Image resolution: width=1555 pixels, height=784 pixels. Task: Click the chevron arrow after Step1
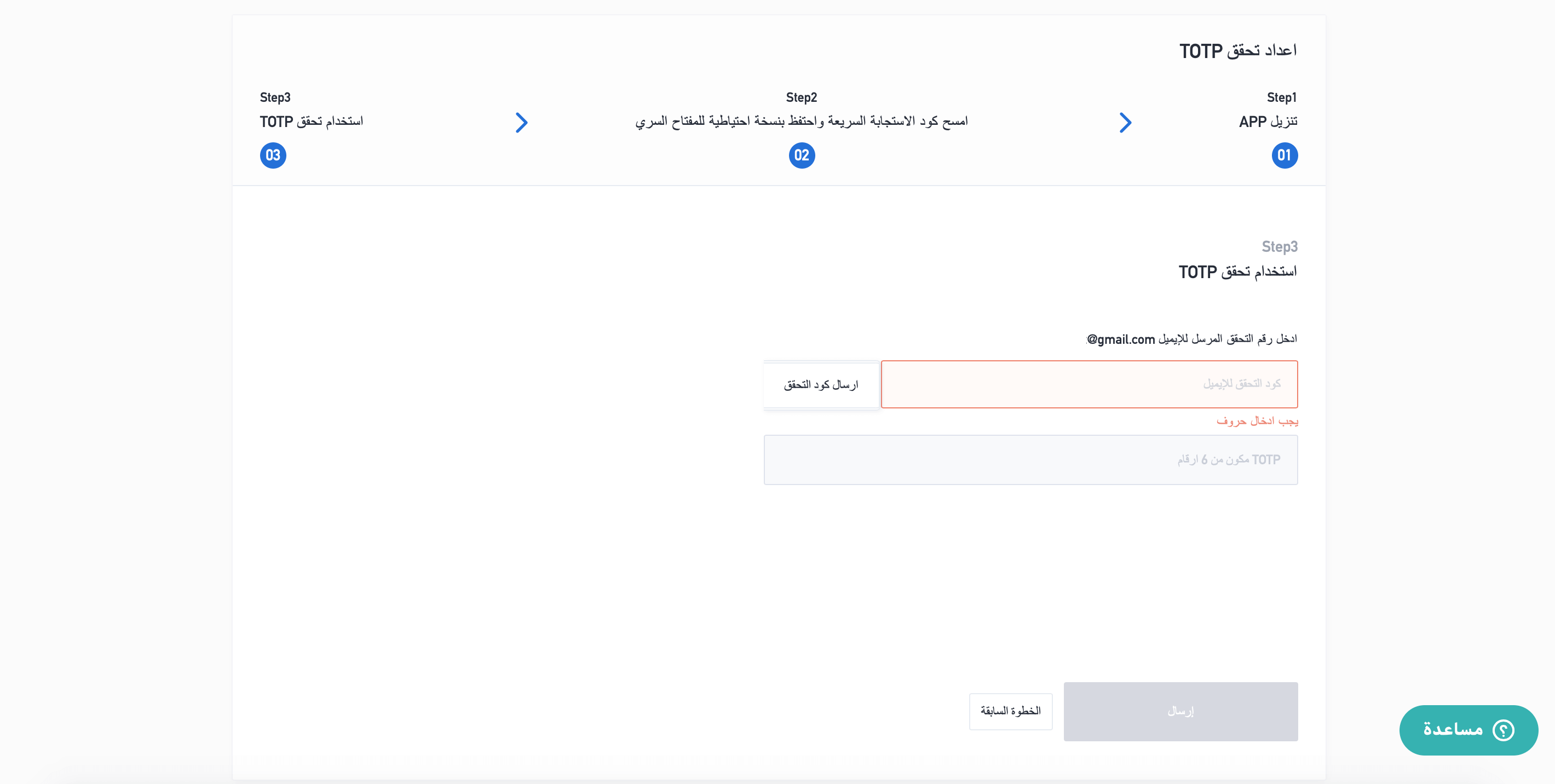click(x=1125, y=123)
